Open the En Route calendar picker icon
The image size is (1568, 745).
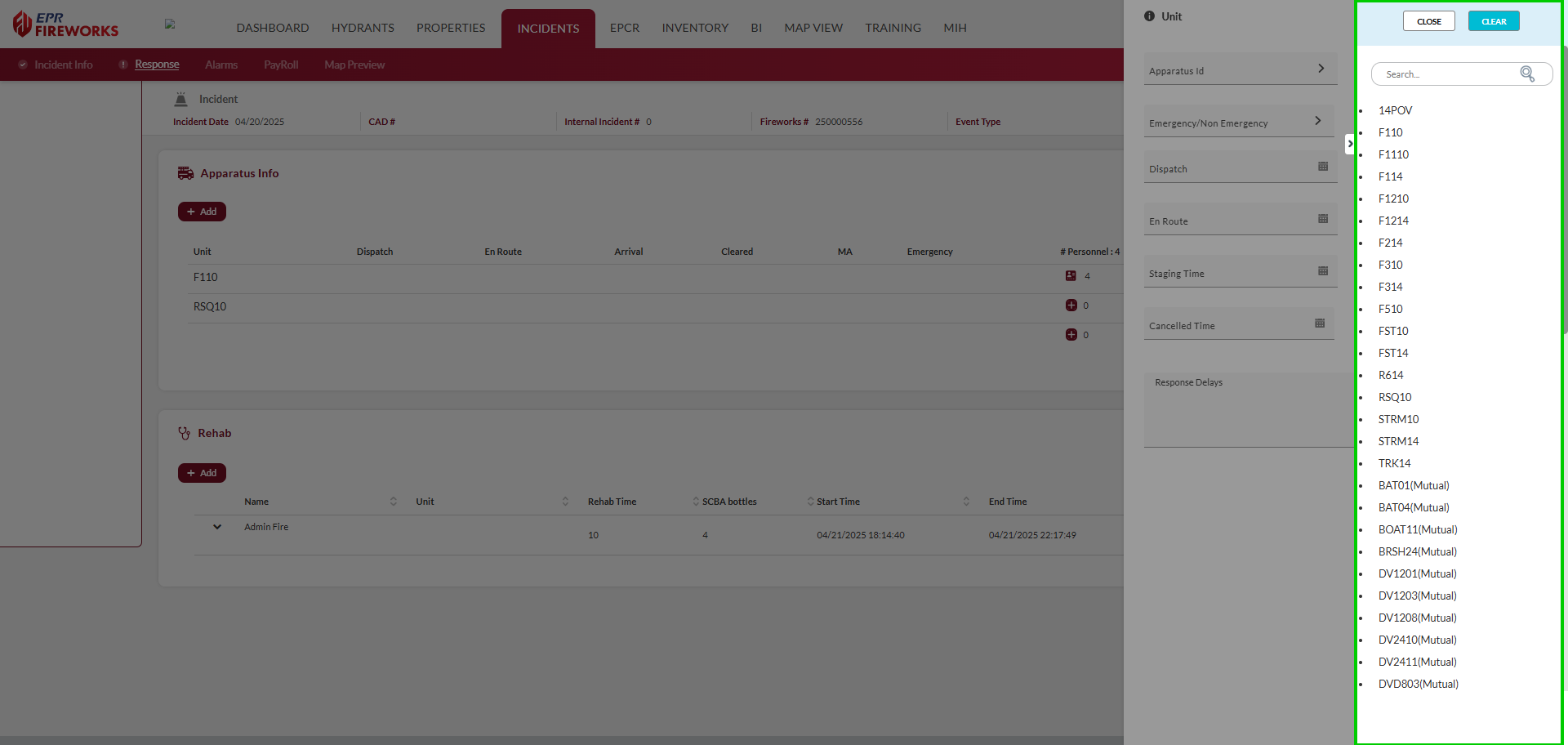1322,219
